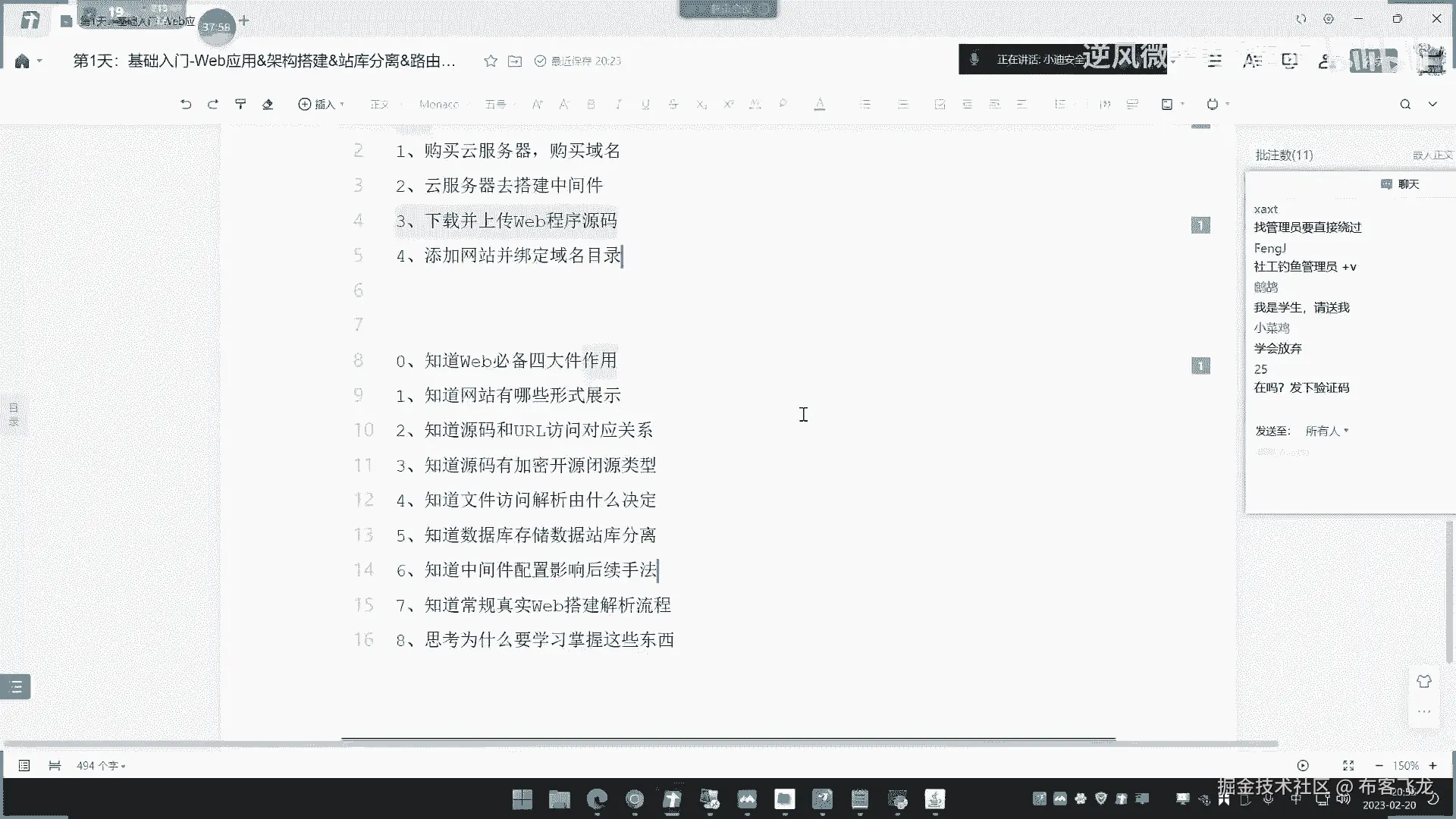Toggle italic text style
The height and width of the screenshot is (819, 1456).
click(618, 104)
